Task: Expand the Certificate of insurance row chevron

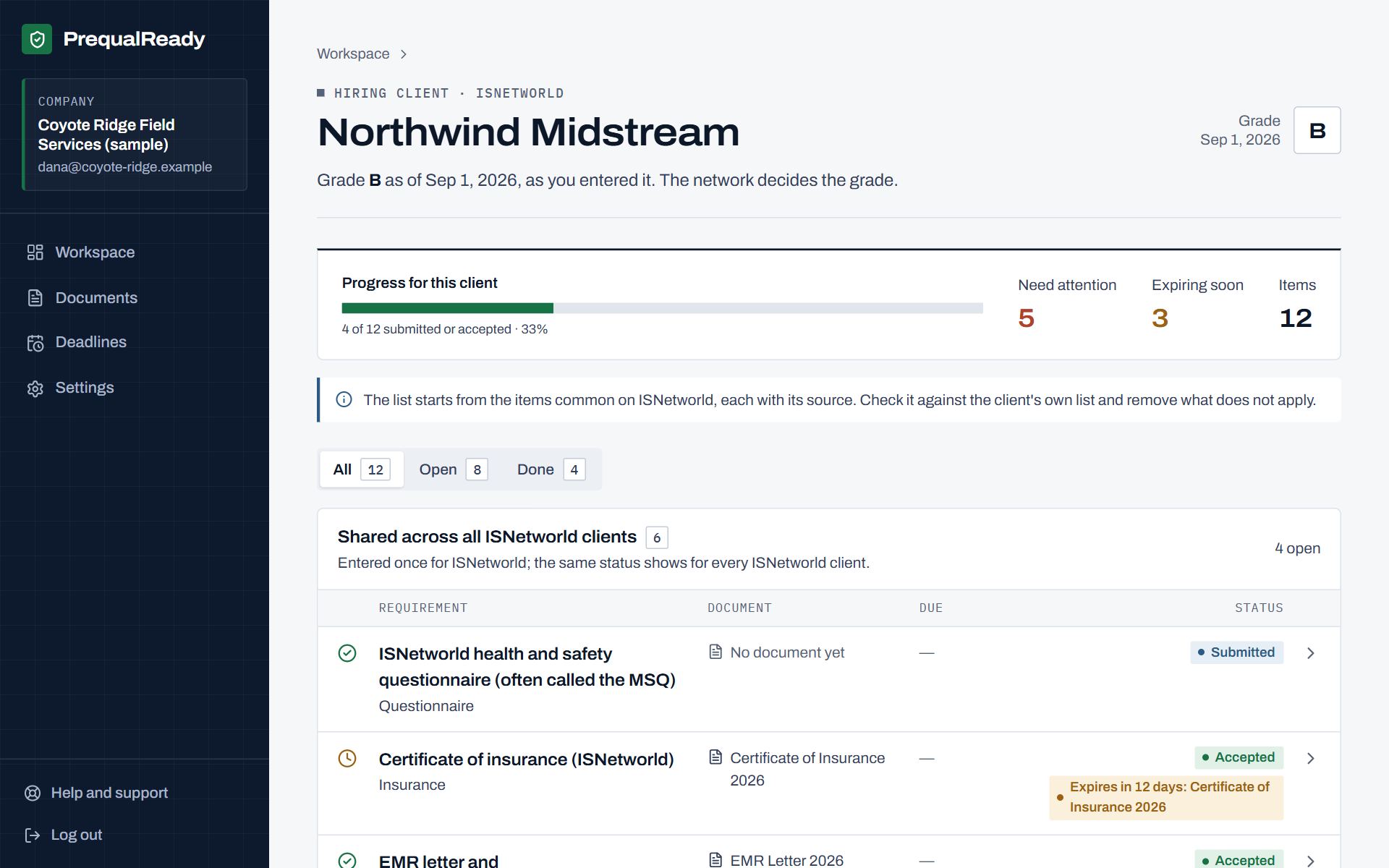Action: pos(1311,758)
